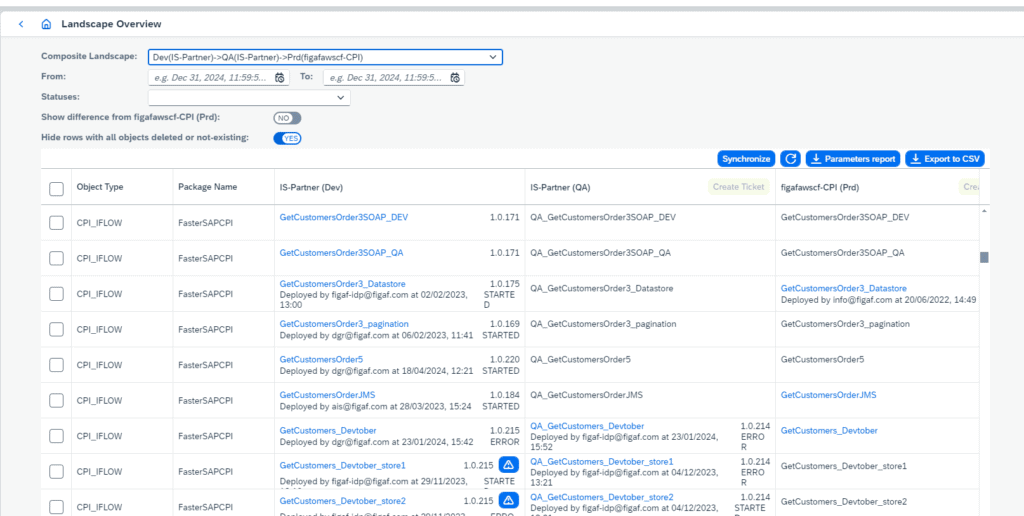This screenshot has height=516, width=1024.
Task: Tick the select-all header checkbox
Action: (57, 189)
